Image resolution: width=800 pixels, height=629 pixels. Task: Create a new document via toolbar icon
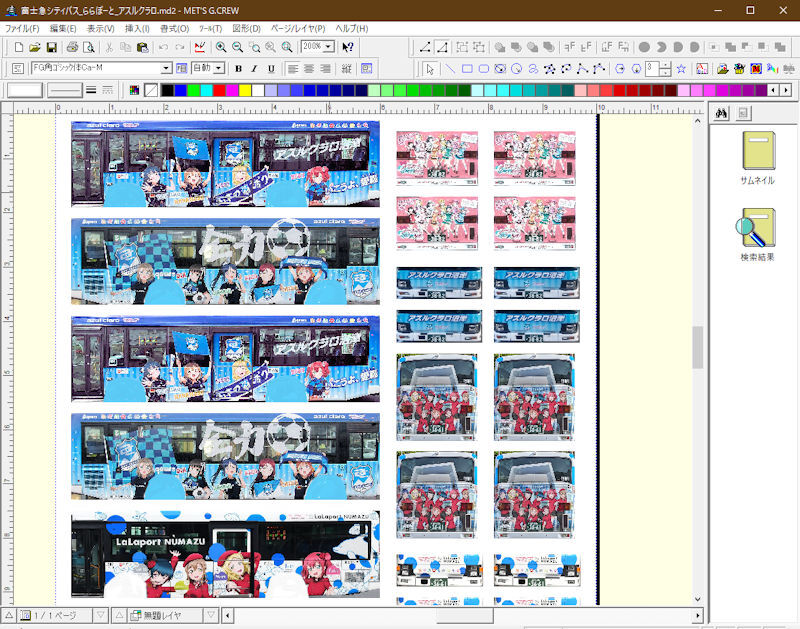point(19,47)
